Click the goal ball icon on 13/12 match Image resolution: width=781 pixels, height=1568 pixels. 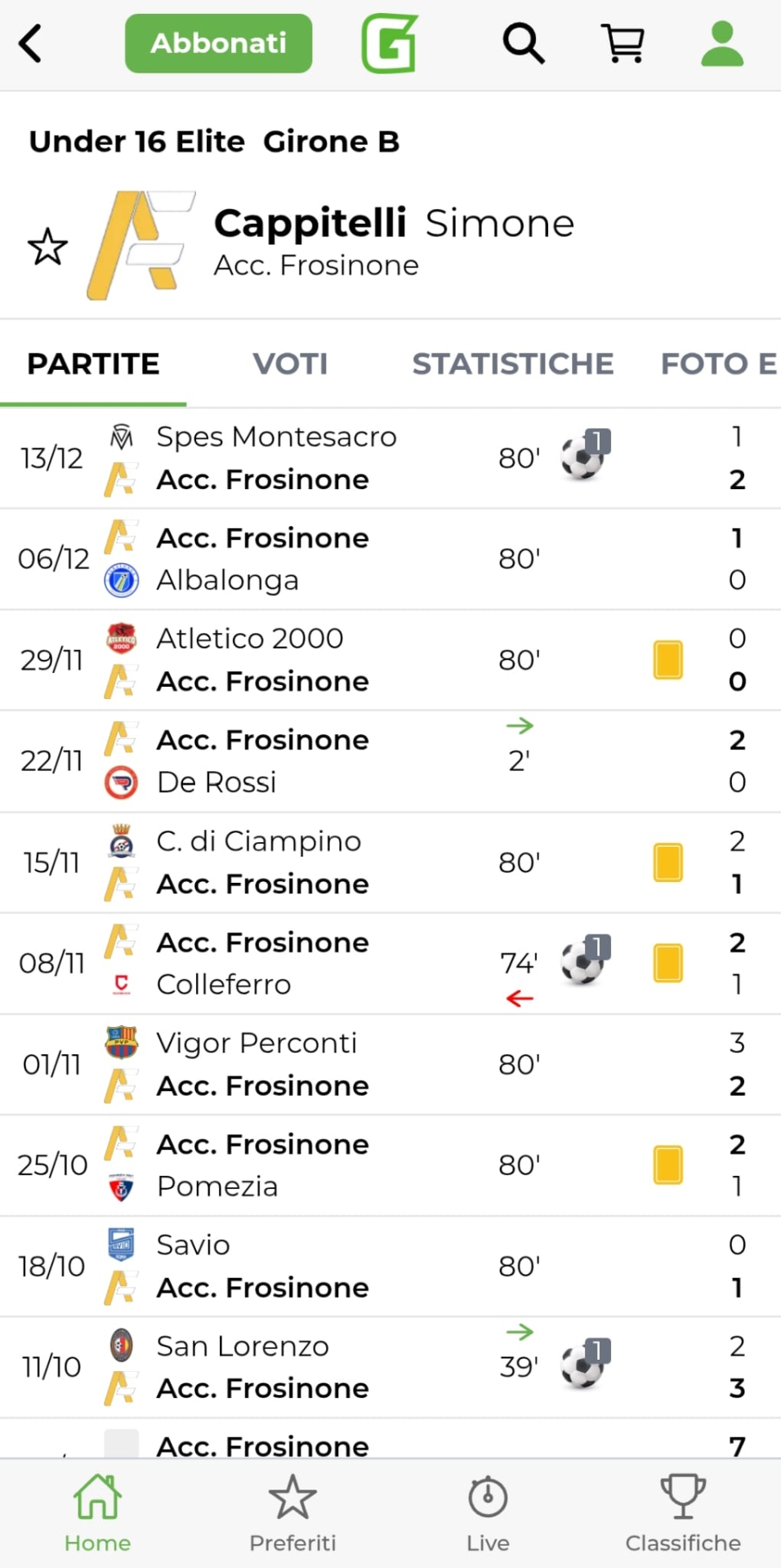[x=584, y=456]
